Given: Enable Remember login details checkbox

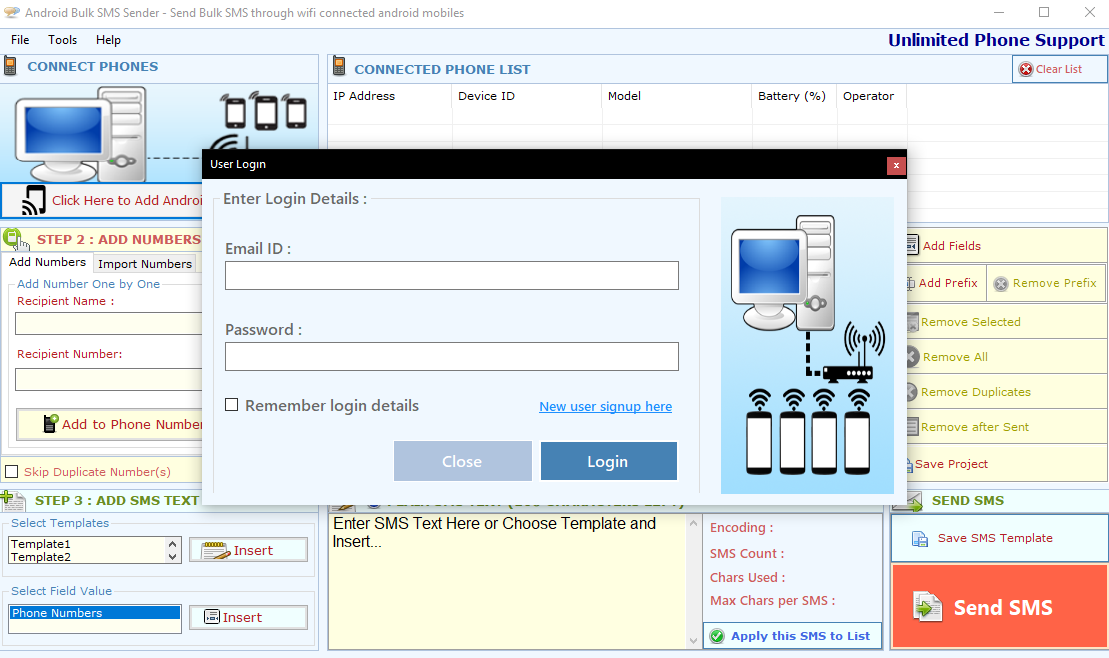Looking at the screenshot, I should pyautogui.click(x=232, y=405).
